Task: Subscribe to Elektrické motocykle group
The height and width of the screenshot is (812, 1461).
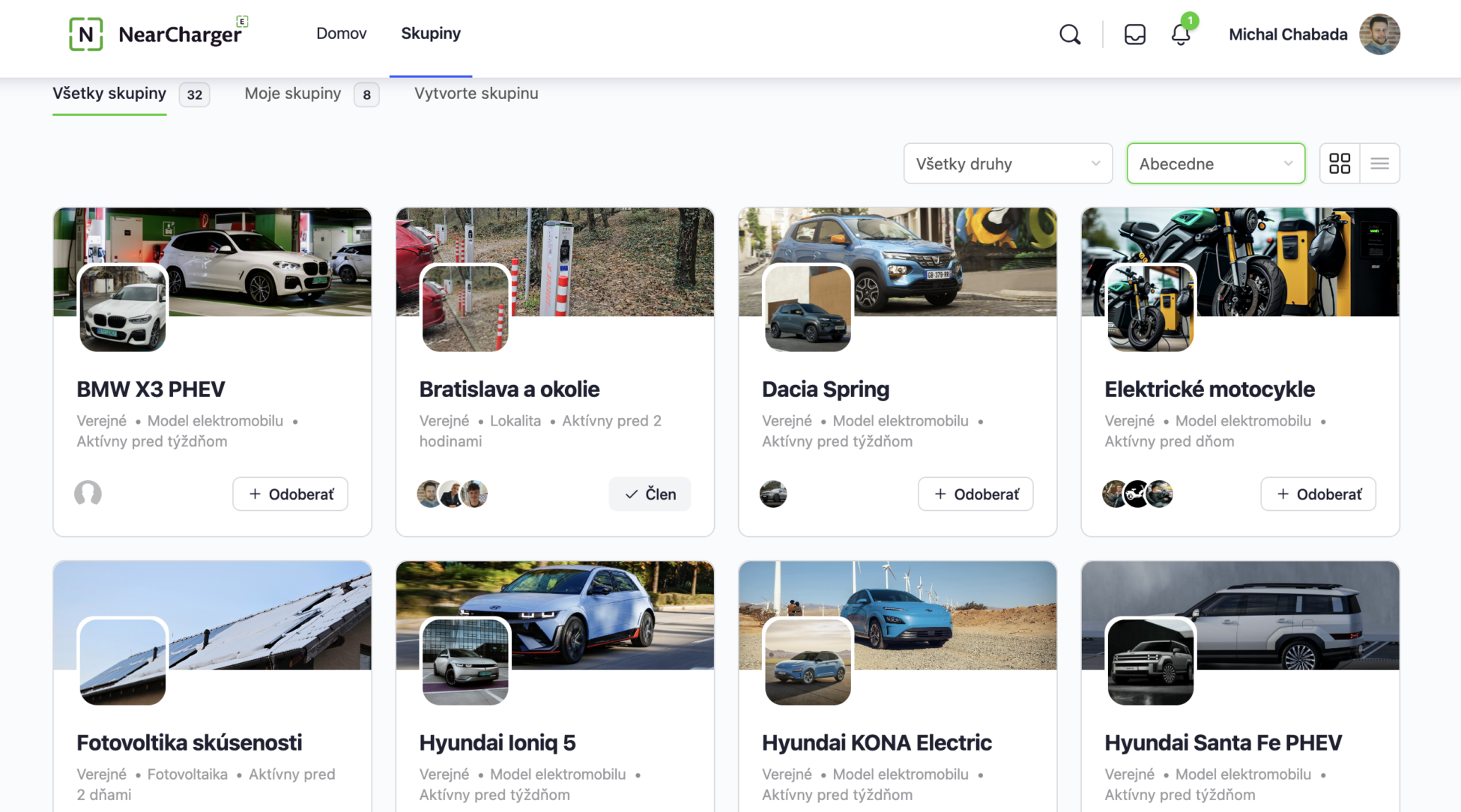Action: pyautogui.click(x=1318, y=494)
